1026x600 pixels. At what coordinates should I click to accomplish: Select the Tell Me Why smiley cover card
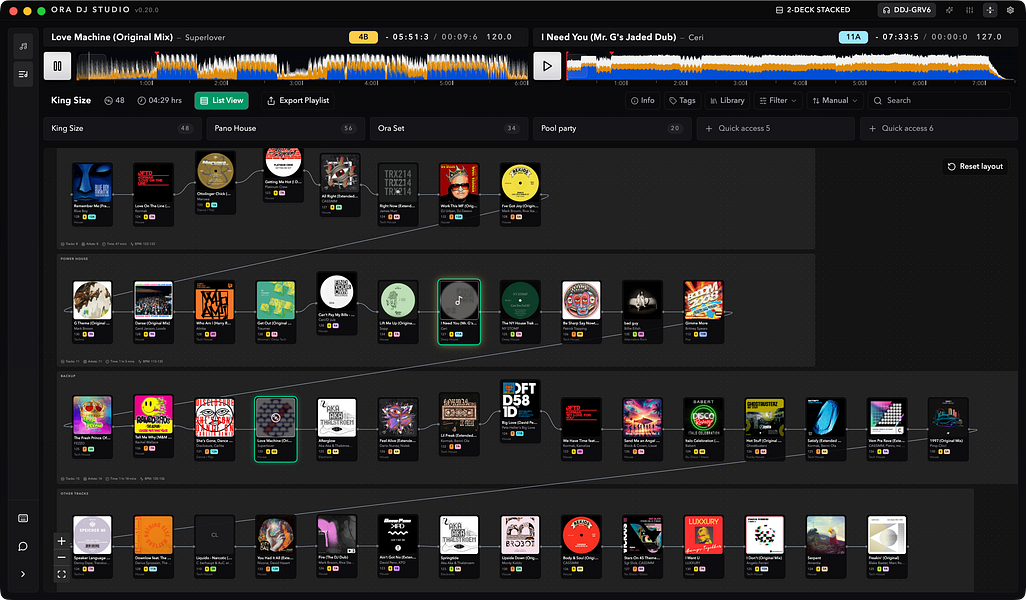(x=153, y=425)
